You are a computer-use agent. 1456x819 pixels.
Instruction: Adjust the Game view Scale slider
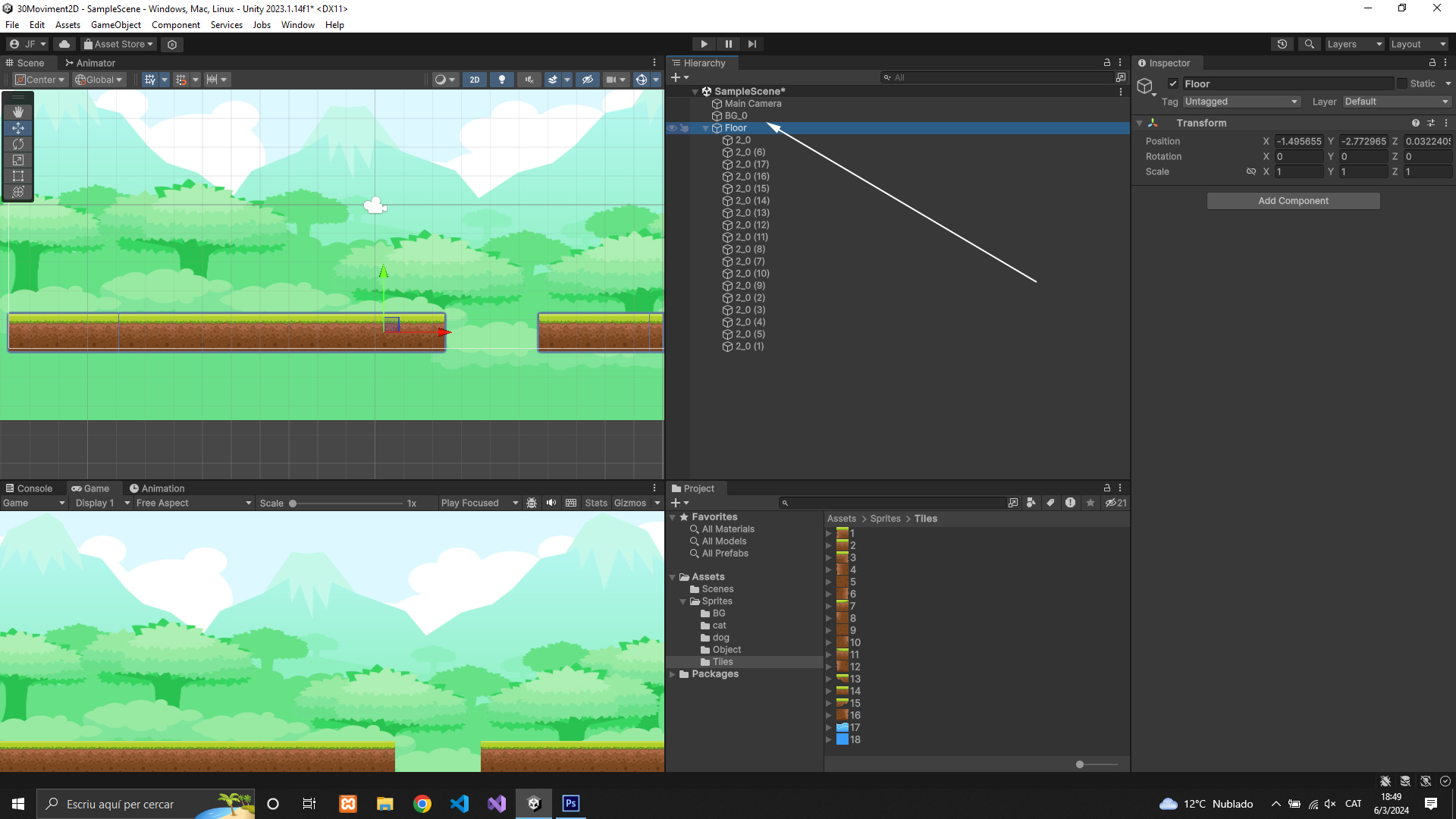click(x=293, y=504)
